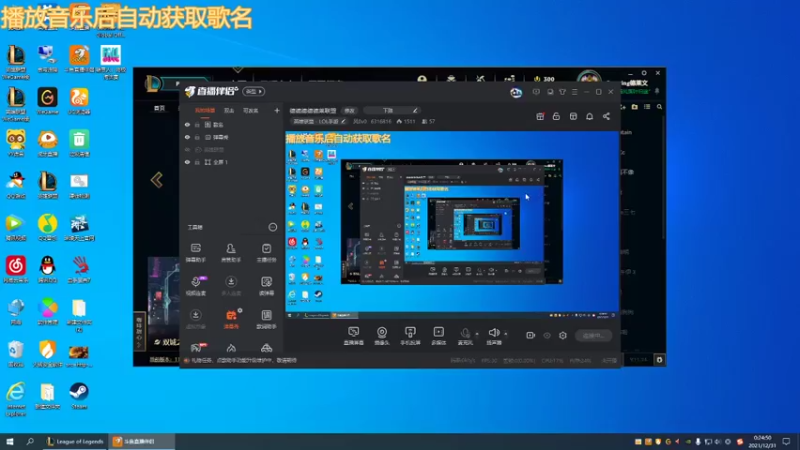Click the live companion taskbar button
The width and height of the screenshot is (800, 450).
pos(141,441)
